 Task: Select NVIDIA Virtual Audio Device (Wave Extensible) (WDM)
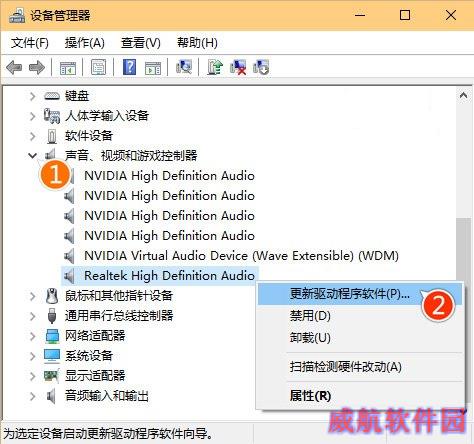241,256
